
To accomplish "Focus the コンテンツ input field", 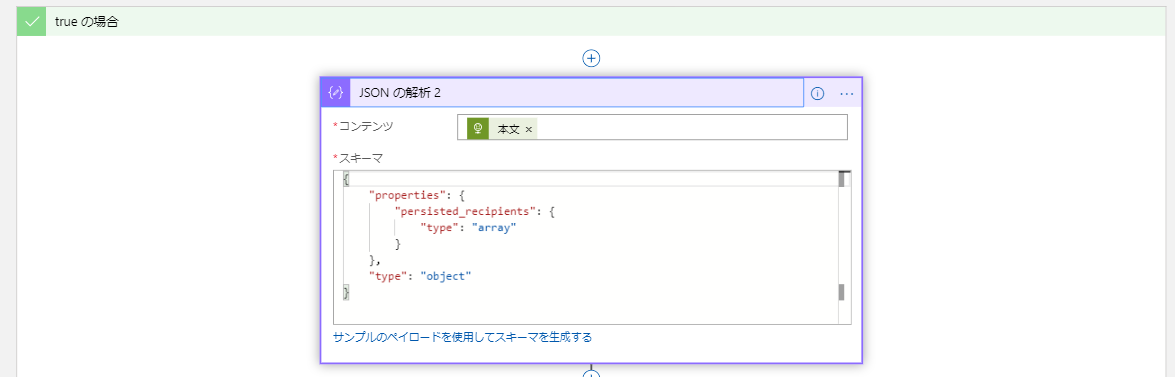I will pos(652,127).
